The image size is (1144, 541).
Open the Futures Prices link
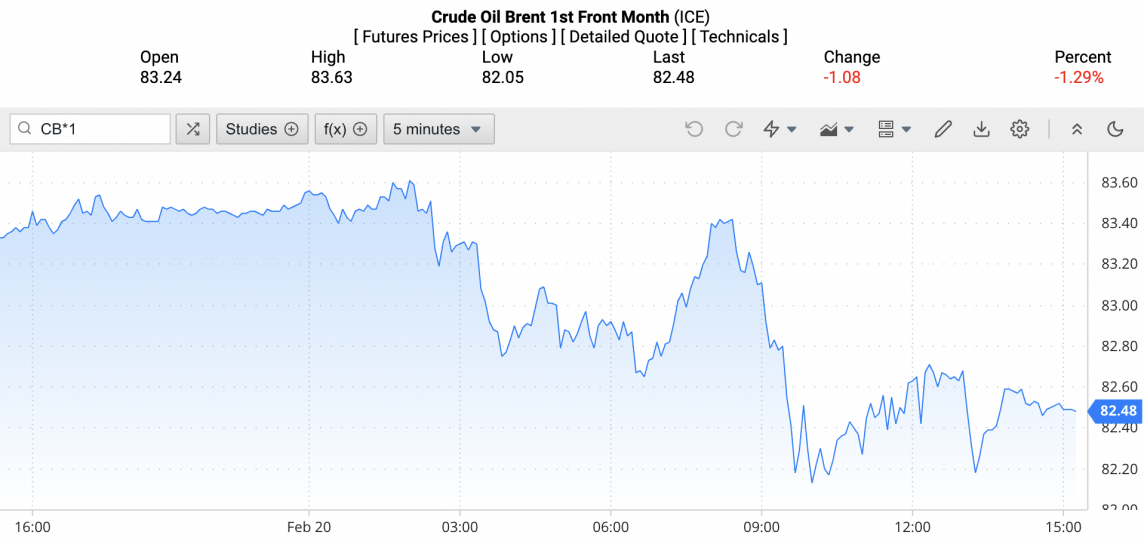coord(415,37)
